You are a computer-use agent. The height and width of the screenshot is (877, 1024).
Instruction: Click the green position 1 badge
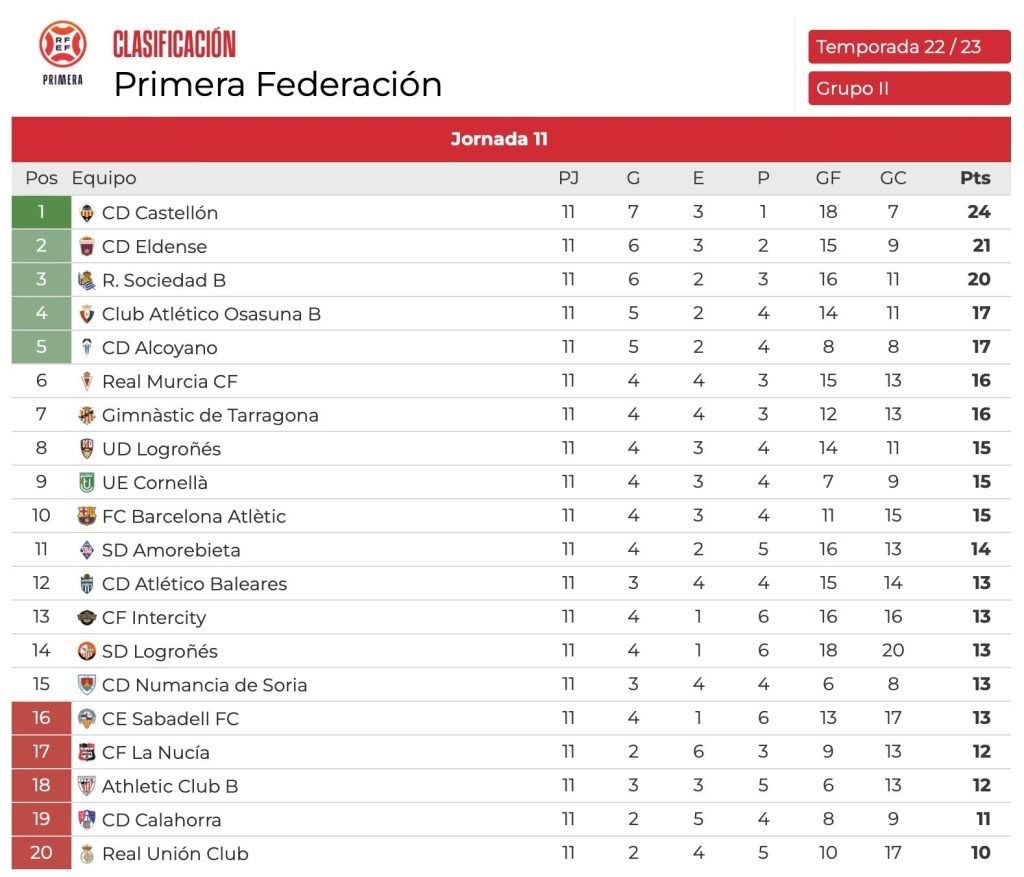click(41, 213)
